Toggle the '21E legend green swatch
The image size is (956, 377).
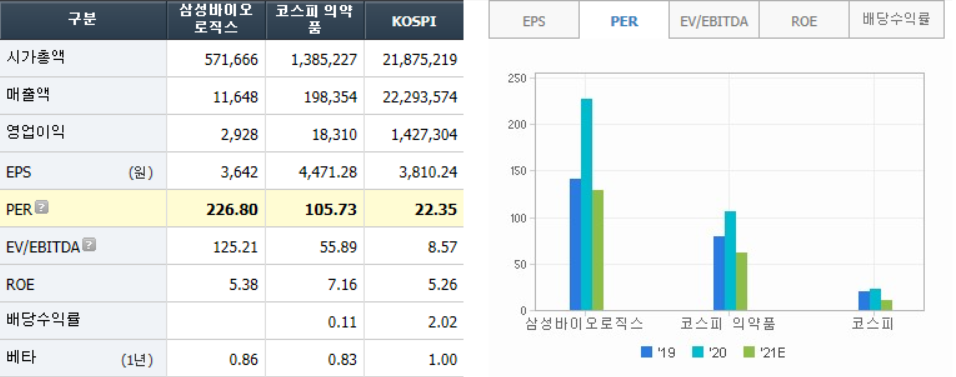point(749,352)
